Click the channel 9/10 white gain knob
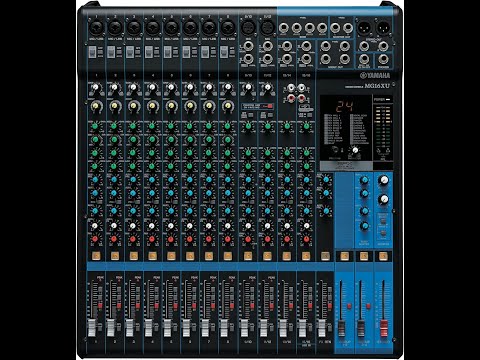Viewport: 480px width, 360px height. pyautogui.click(x=248, y=88)
